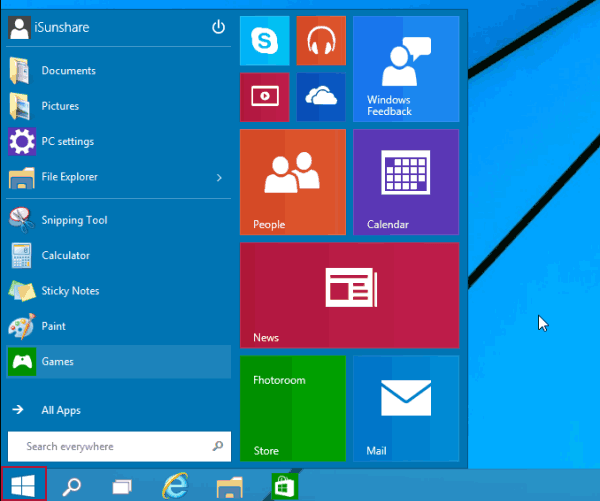Launch Snipping Tool

(x=119, y=220)
